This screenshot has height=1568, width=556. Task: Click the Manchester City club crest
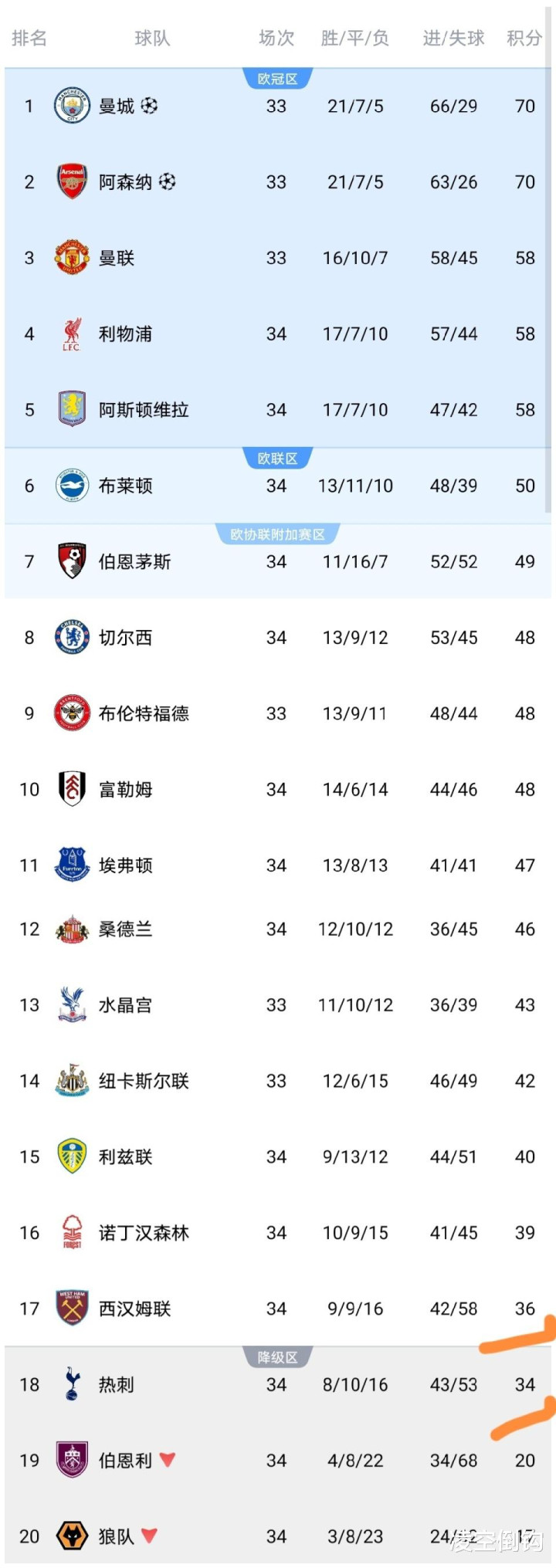click(x=72, y=106)
